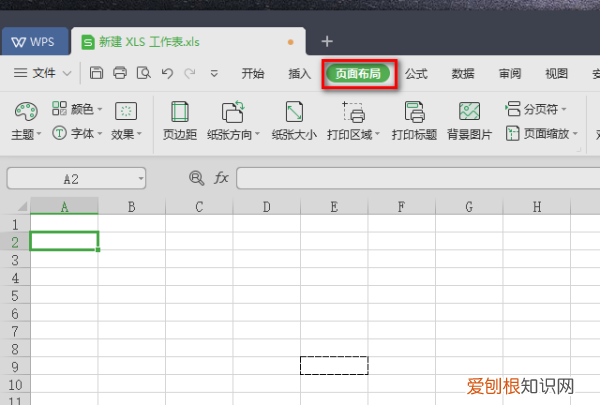Switch to the 视图 tab
The width and height of the screenshot is (600, 405).
tap(556, 73)
